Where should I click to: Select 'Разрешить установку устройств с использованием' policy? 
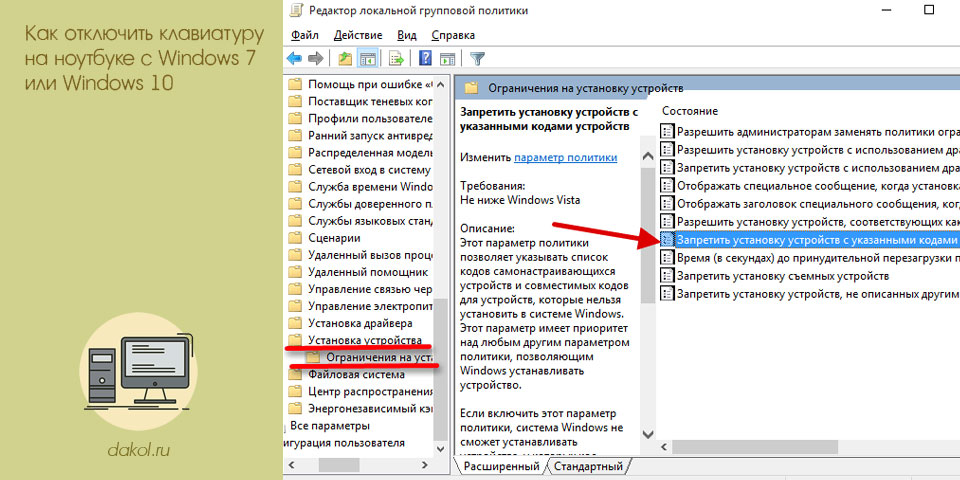click(818, 149)
